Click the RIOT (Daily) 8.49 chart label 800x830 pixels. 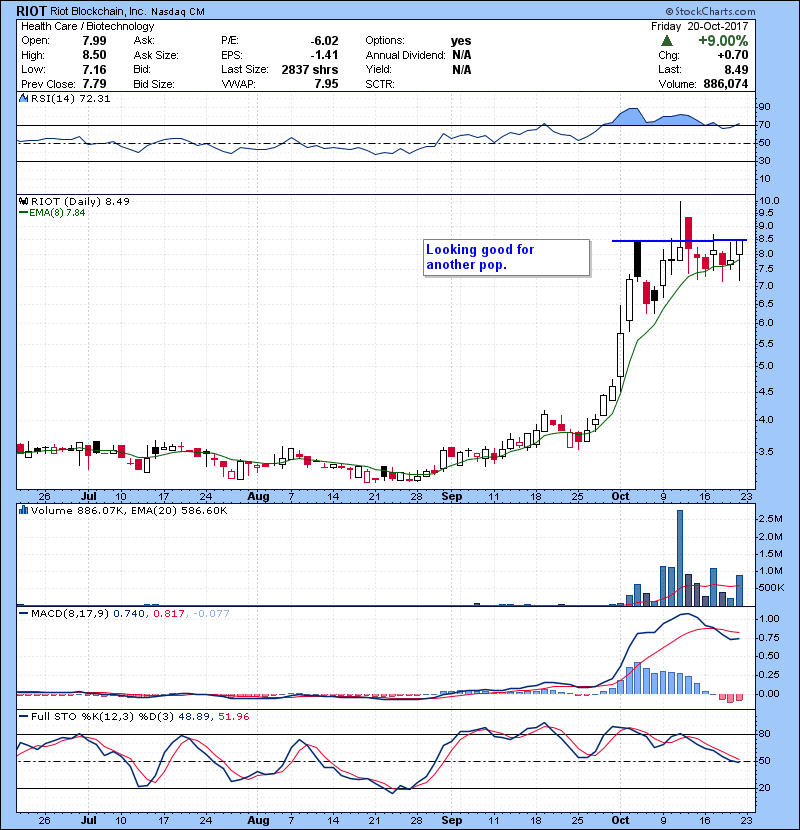coord(80,201)
